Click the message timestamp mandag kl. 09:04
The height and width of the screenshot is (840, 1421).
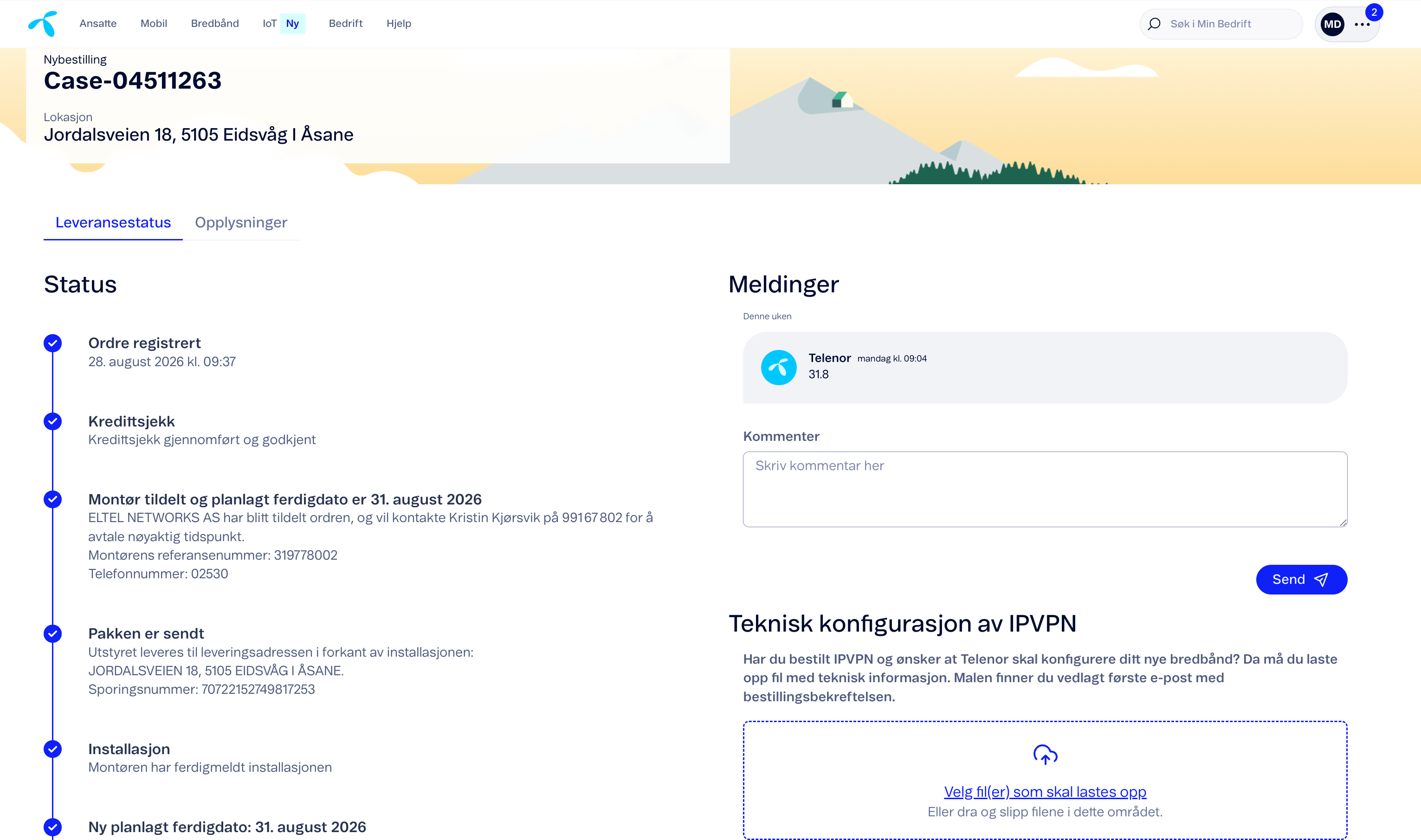coord(892,358)
